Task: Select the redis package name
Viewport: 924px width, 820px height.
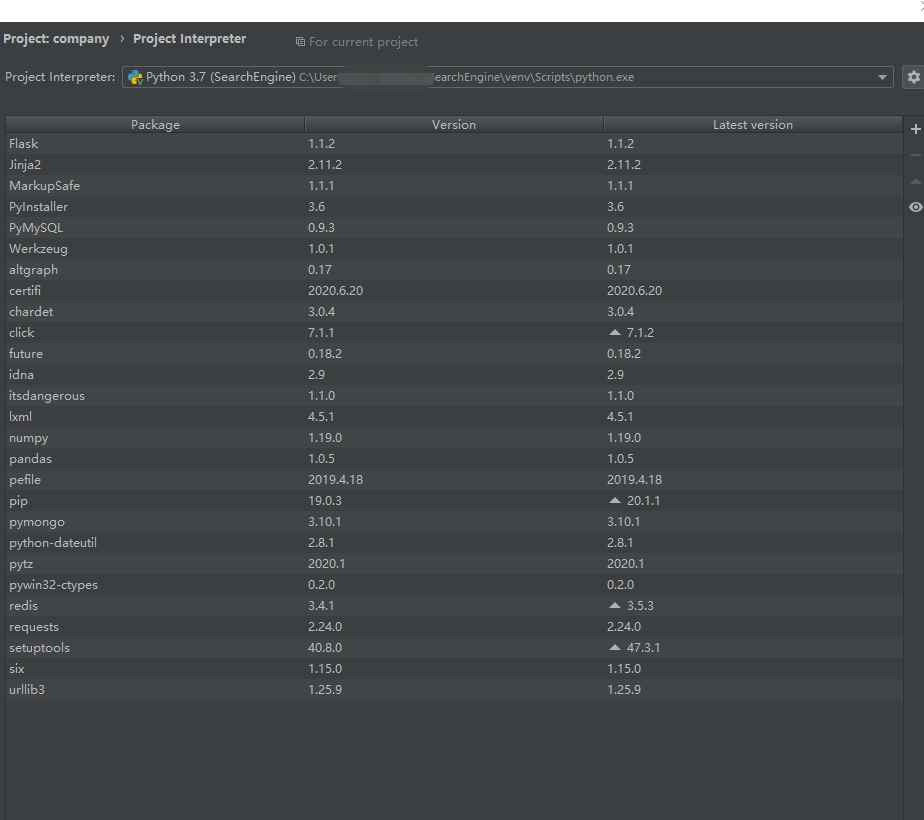Action: [x=24, y=606]
